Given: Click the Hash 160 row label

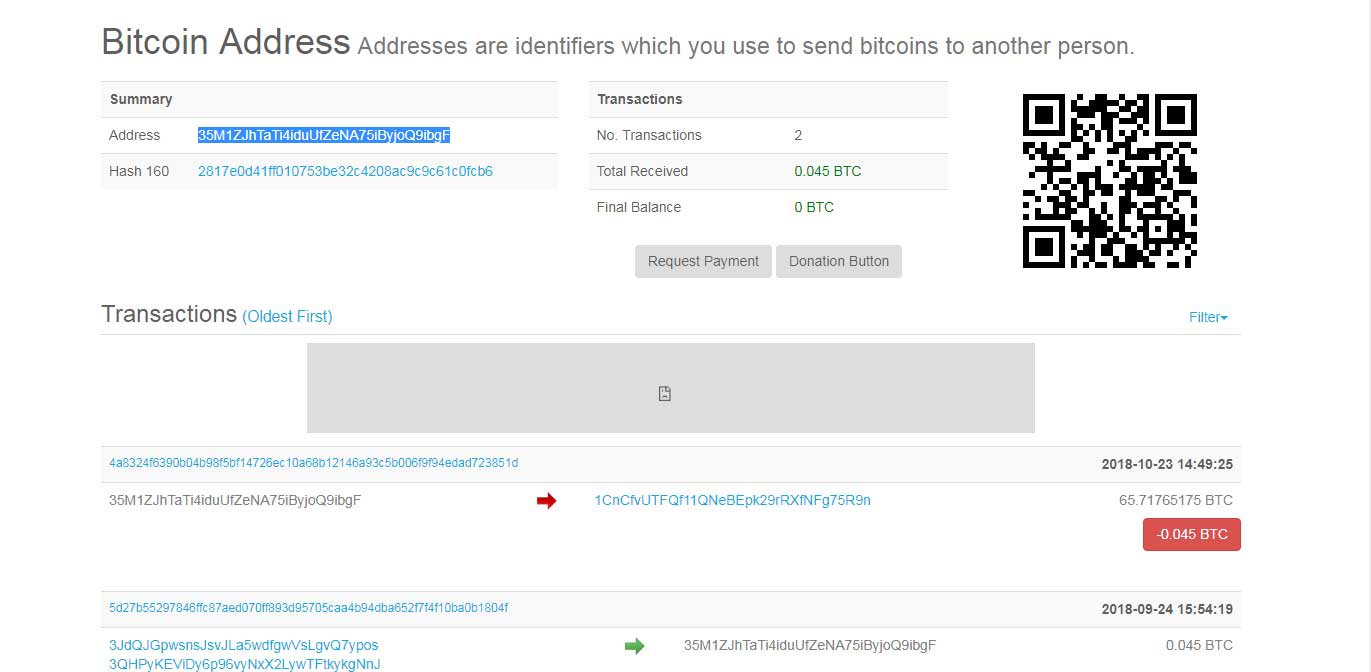Looking at the screenshot, I should coord(139,171).
